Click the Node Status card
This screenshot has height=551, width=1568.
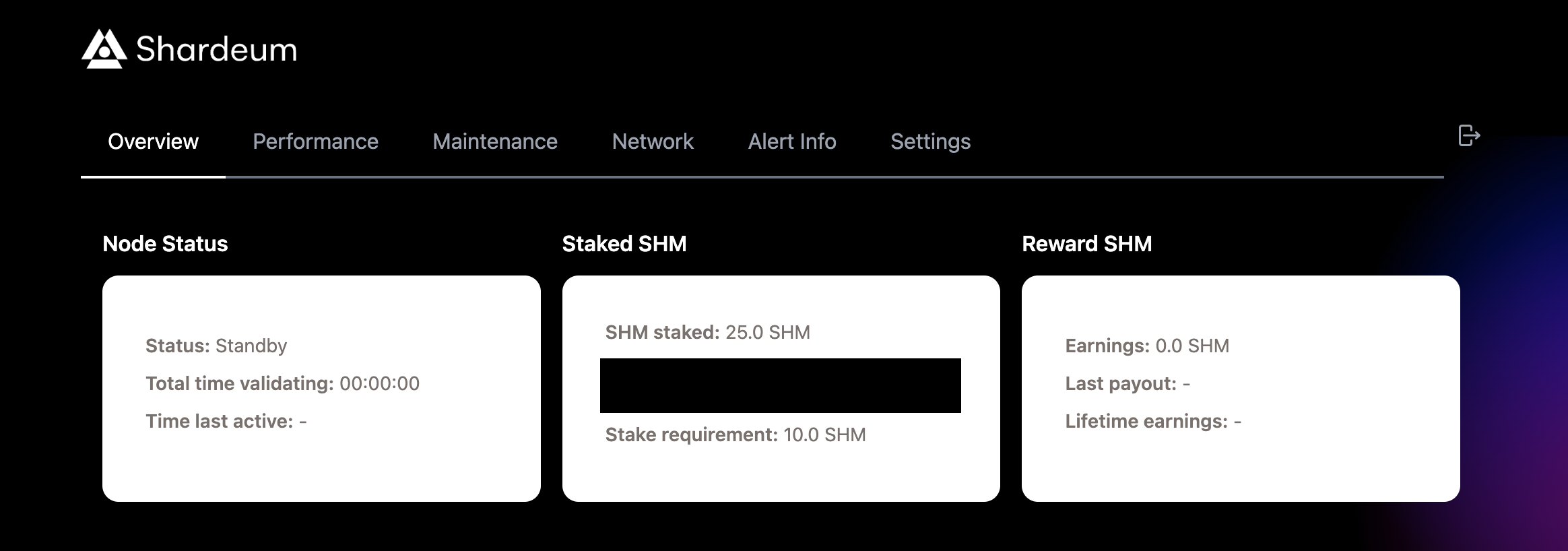(321, 387)
